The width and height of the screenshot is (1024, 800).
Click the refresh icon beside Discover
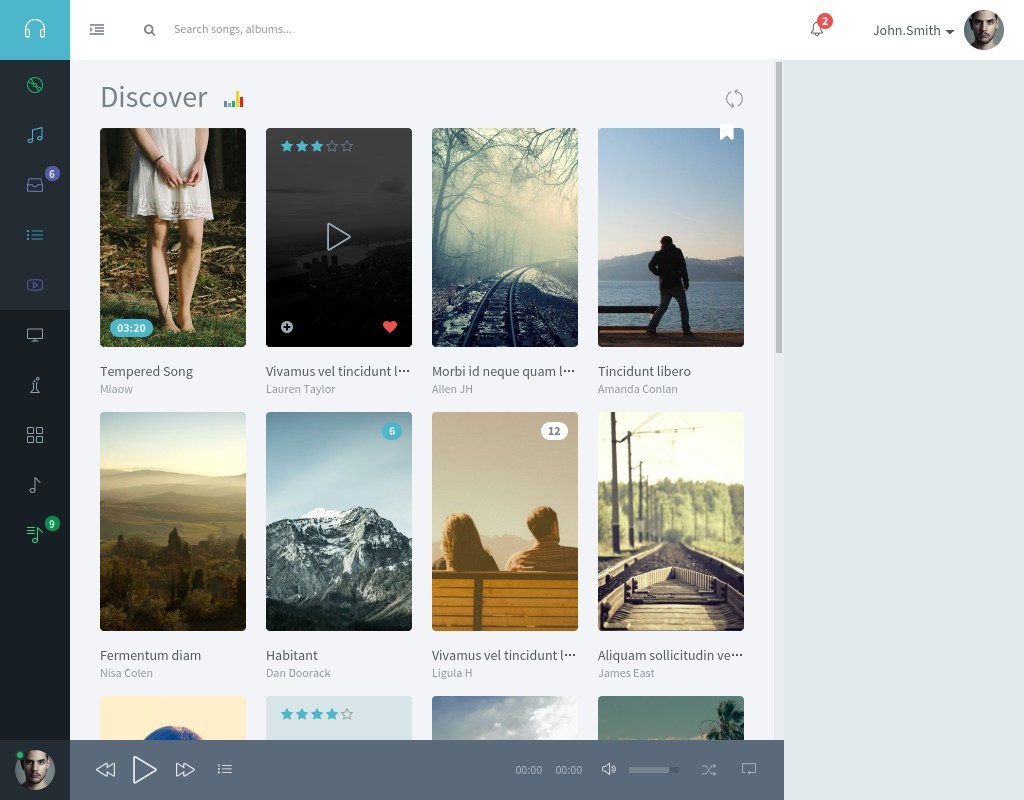click(734, 98)
